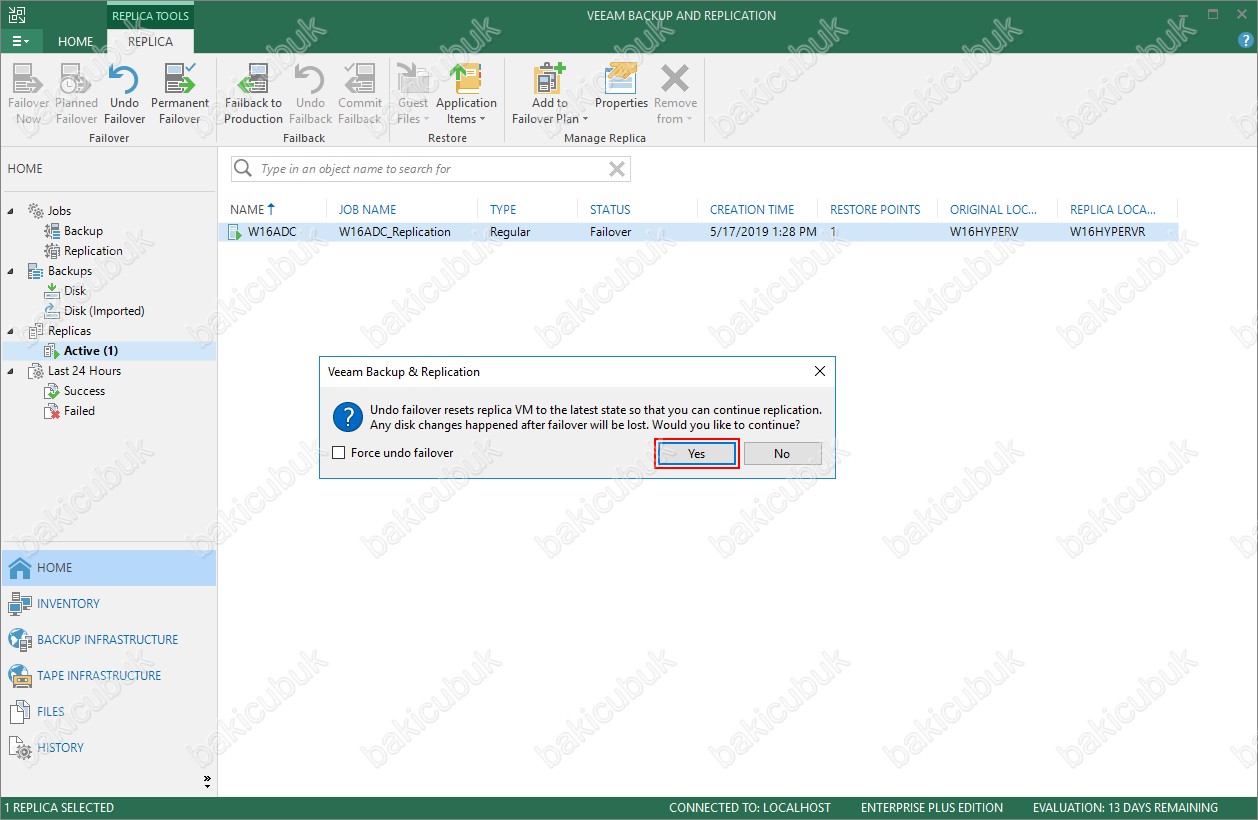Select Backup under Jobs
This screenshot has height=820, width=1258.
coord(83,231)
